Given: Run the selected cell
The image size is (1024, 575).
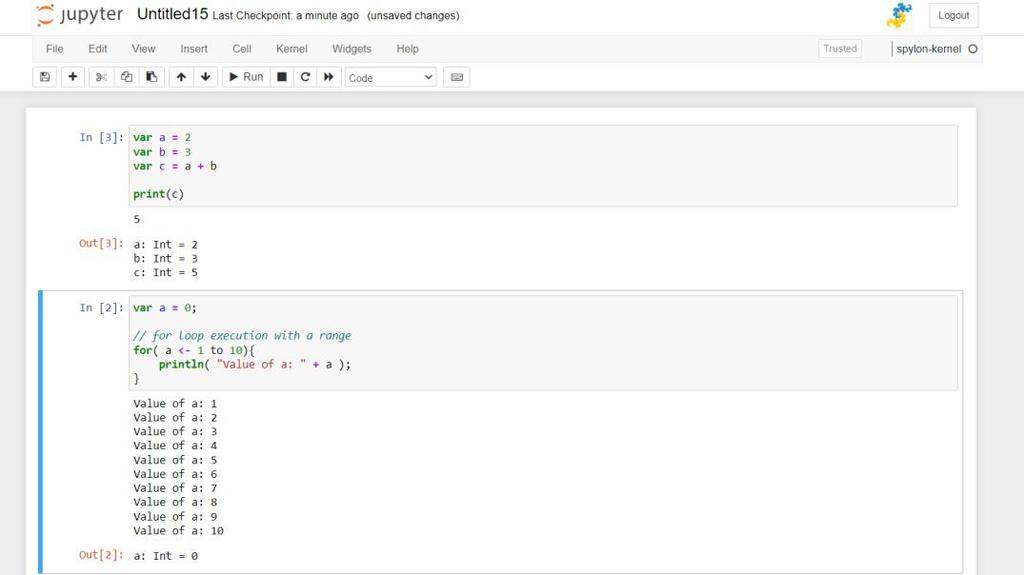Looking at the screenshot, I should (x=246, y=77).
